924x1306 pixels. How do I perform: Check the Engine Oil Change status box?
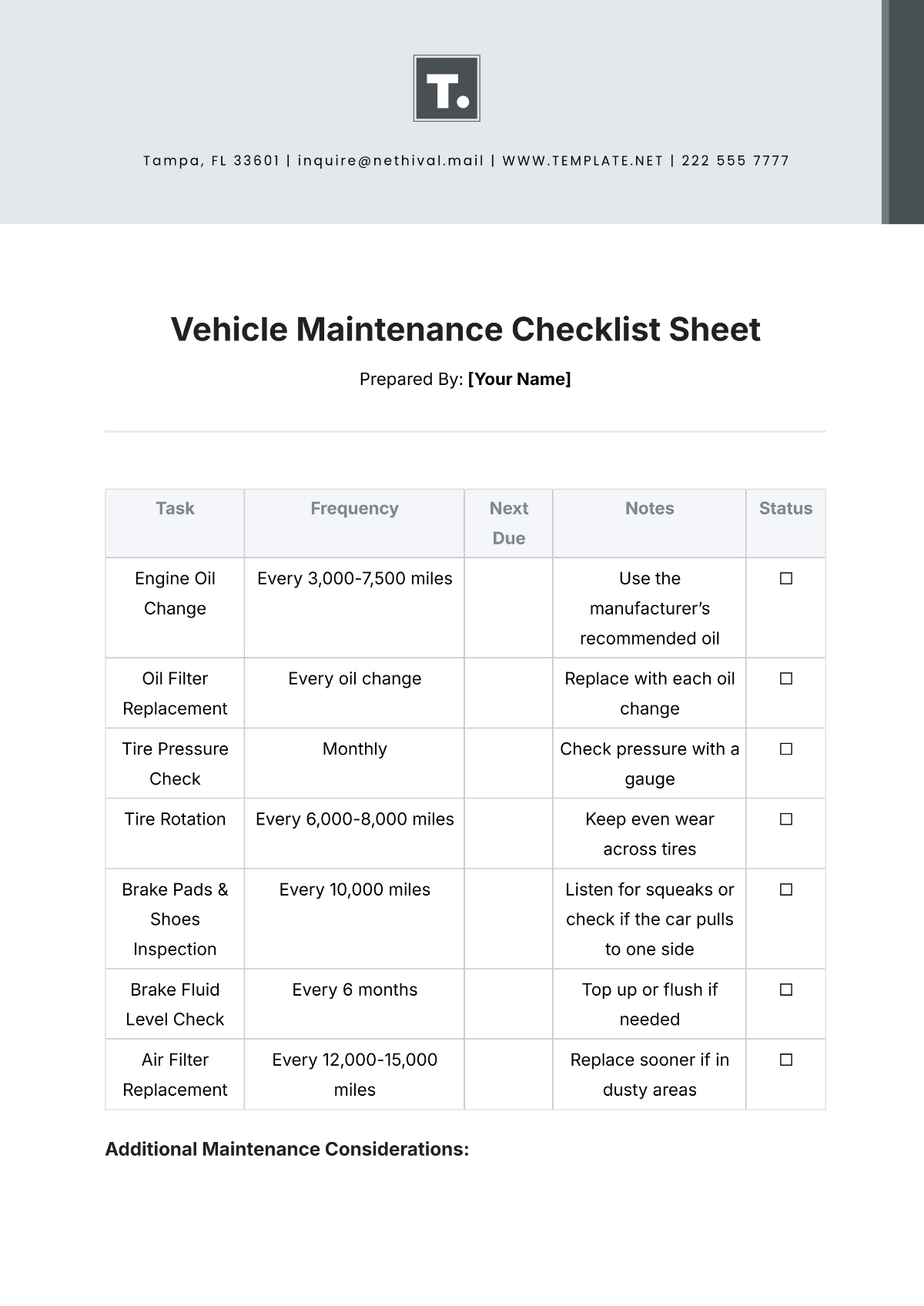click(x=785, y=578)
